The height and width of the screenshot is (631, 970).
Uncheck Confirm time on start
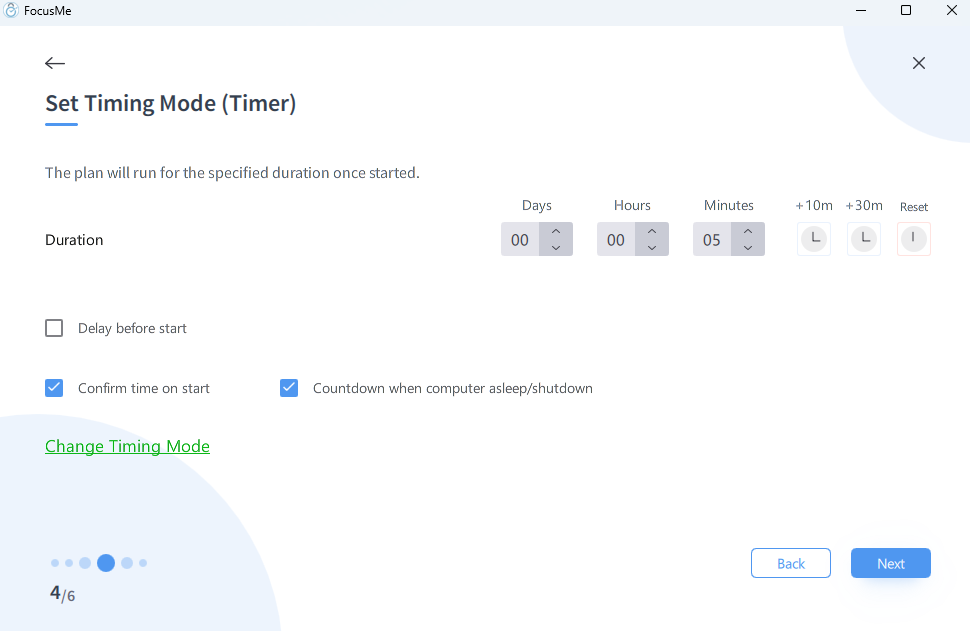tap(54, 388)
